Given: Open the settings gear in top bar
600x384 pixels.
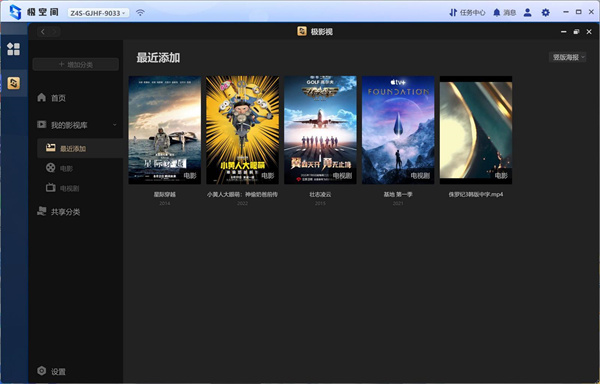Looking at the screenshot, I should point(545,13).
